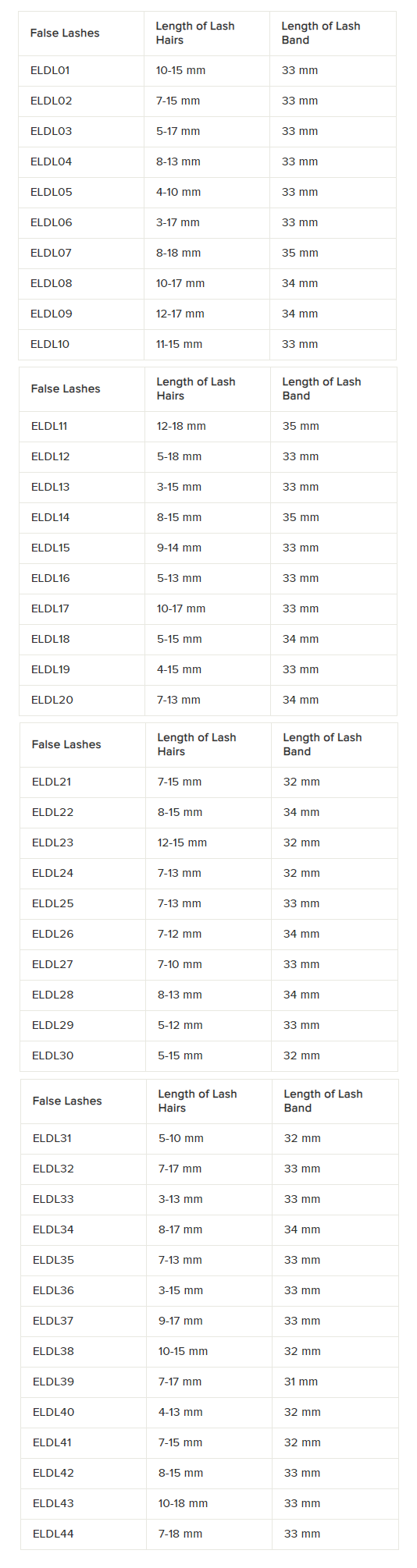Click the ELDL20 product name

[x=52, y=700]
